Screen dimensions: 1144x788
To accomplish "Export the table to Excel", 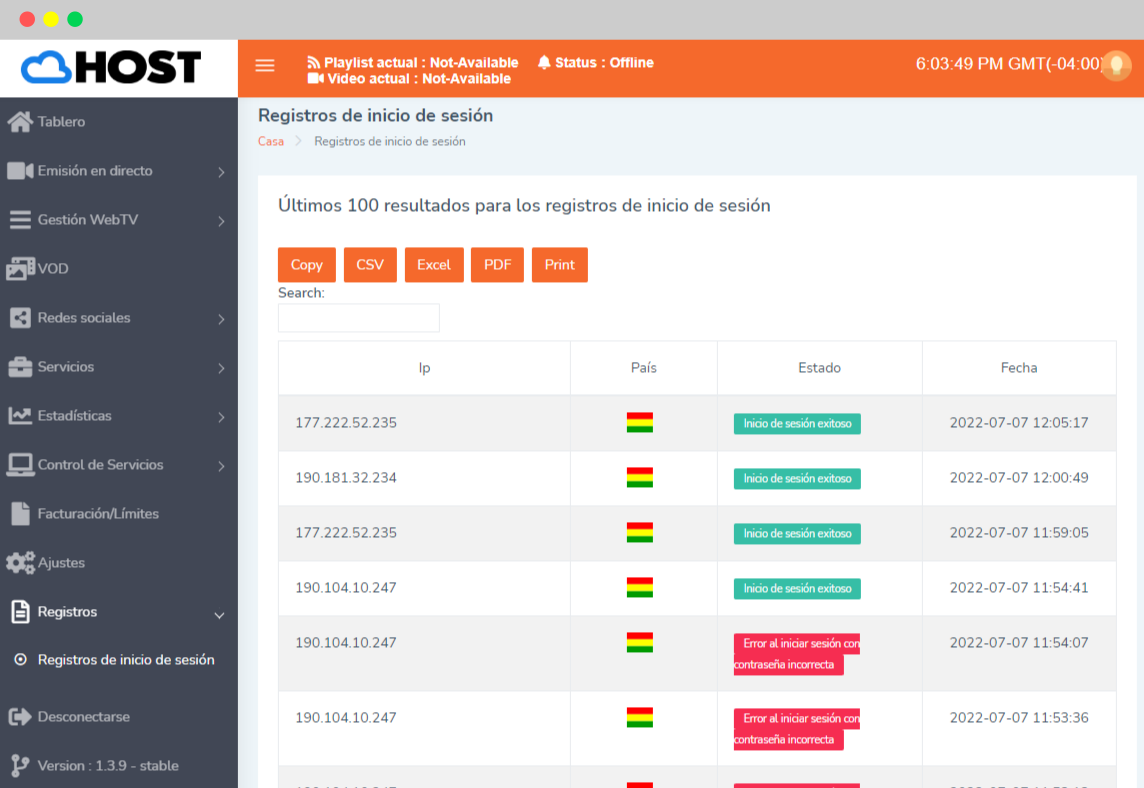I will [434, 265].
